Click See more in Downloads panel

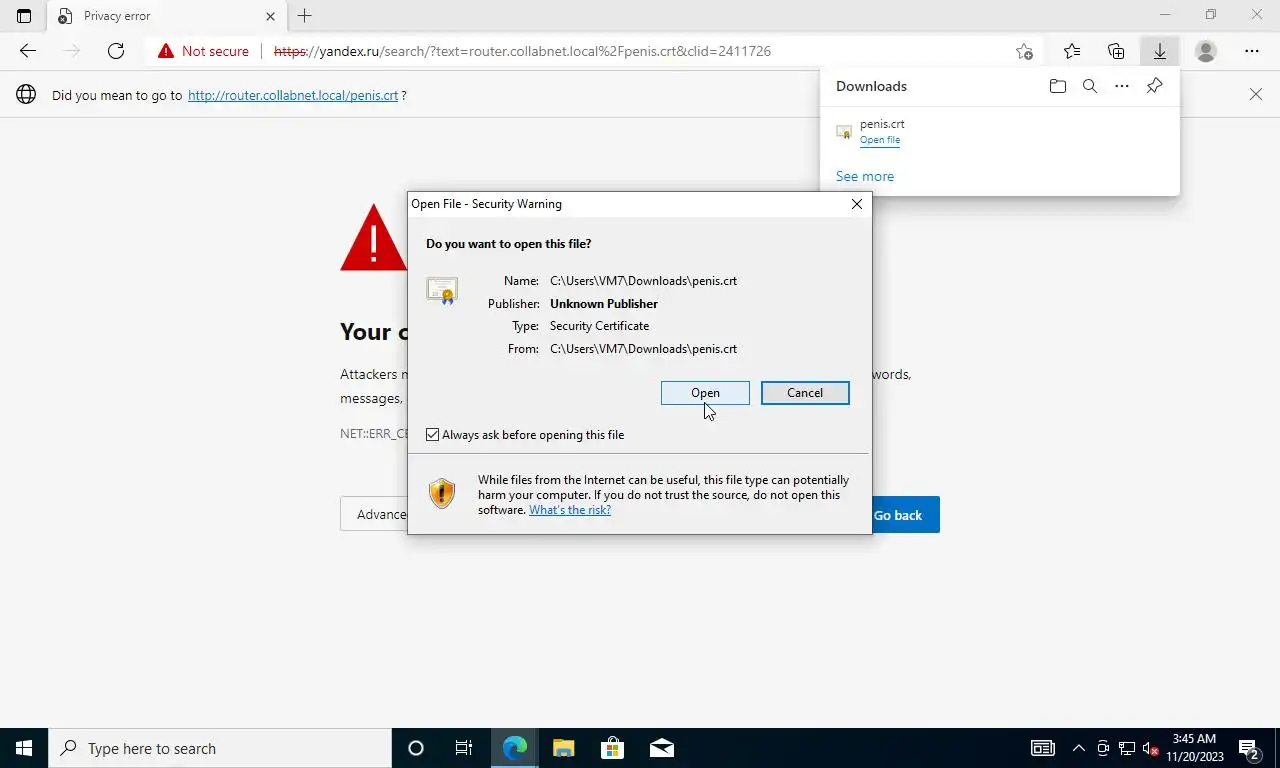pyautogui.click(x=865, y=176)
